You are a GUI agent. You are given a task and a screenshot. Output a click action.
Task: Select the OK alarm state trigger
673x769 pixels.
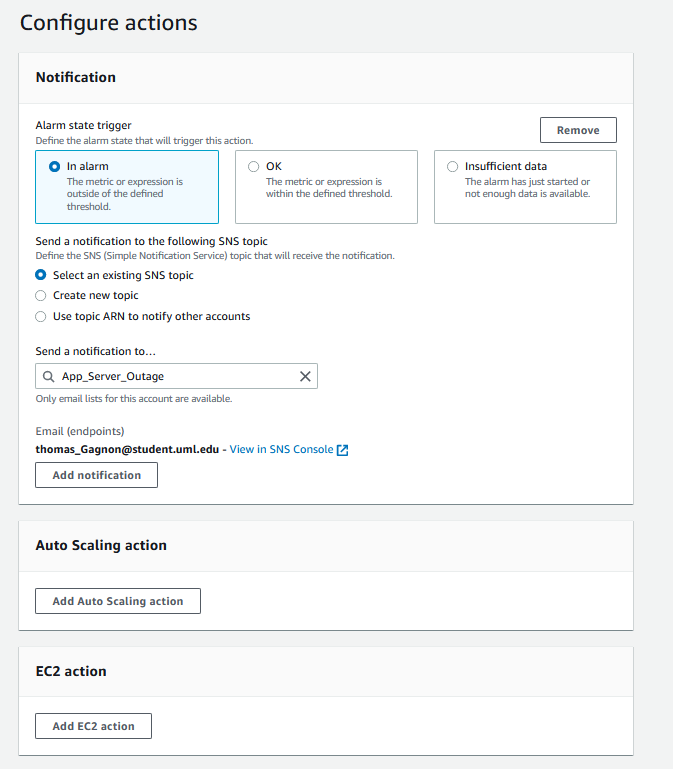click(253, 167)
